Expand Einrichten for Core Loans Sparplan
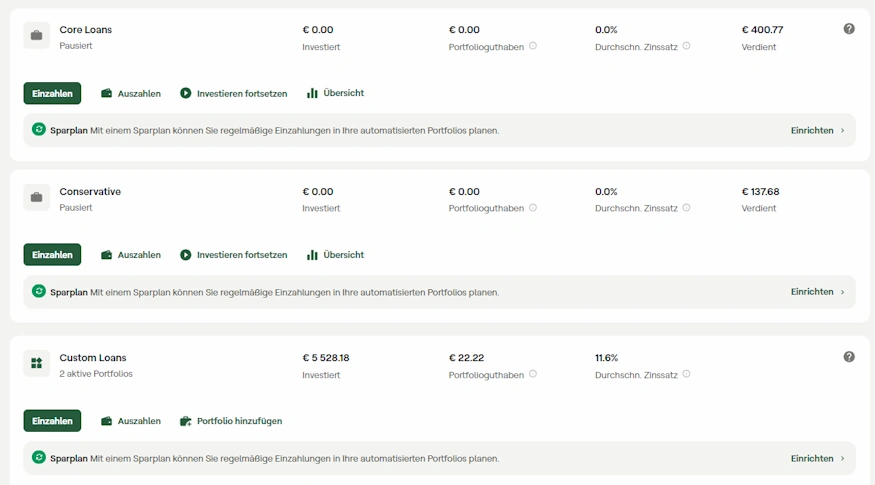The image size is (875, 485). (x=817, y=130)
